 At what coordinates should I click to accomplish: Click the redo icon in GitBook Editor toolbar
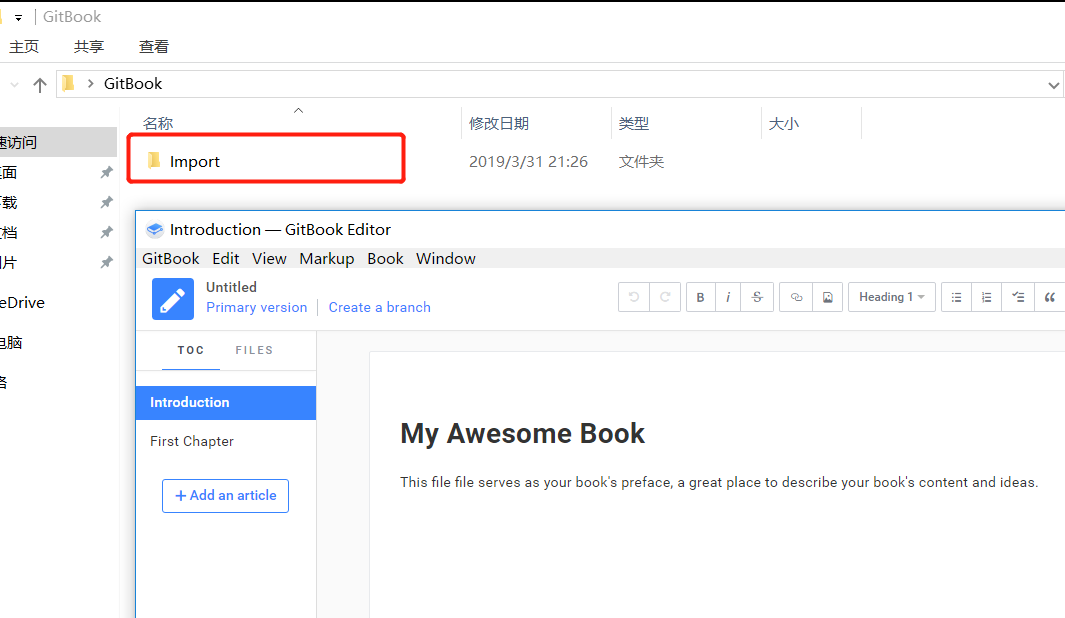tap(665, 297)
